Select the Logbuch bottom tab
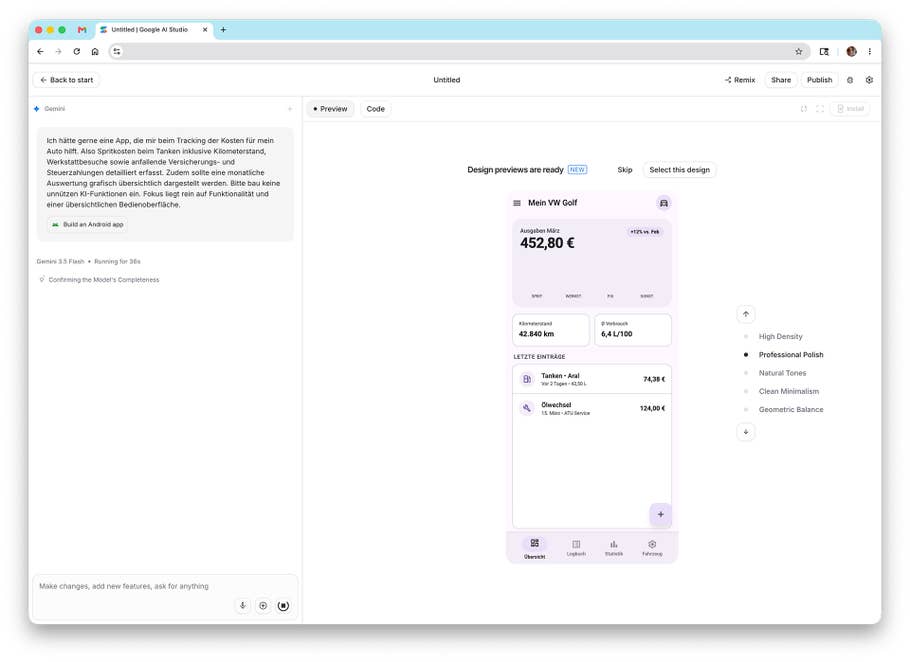This screenshot has width=910, height=662. tap(576, 548)
